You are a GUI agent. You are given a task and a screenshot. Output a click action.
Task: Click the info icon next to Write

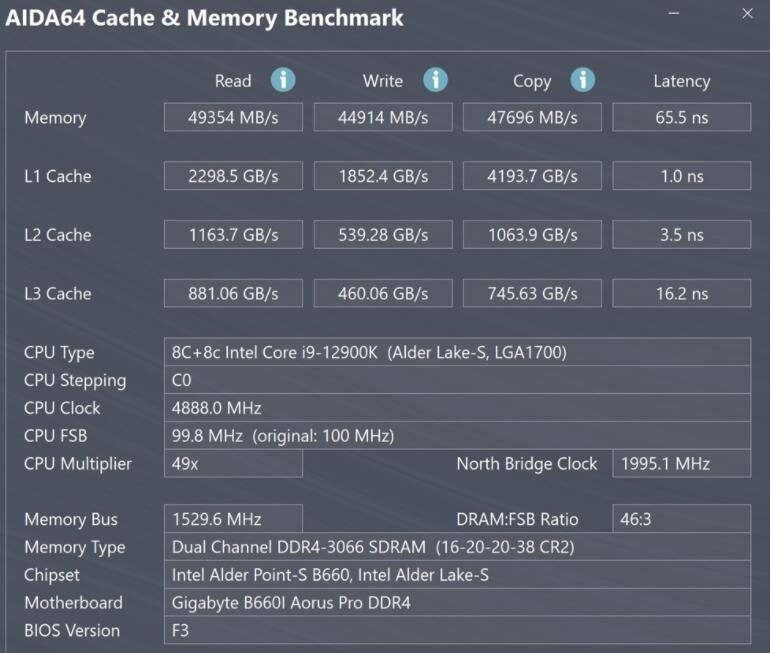click(x=435, y=80)
